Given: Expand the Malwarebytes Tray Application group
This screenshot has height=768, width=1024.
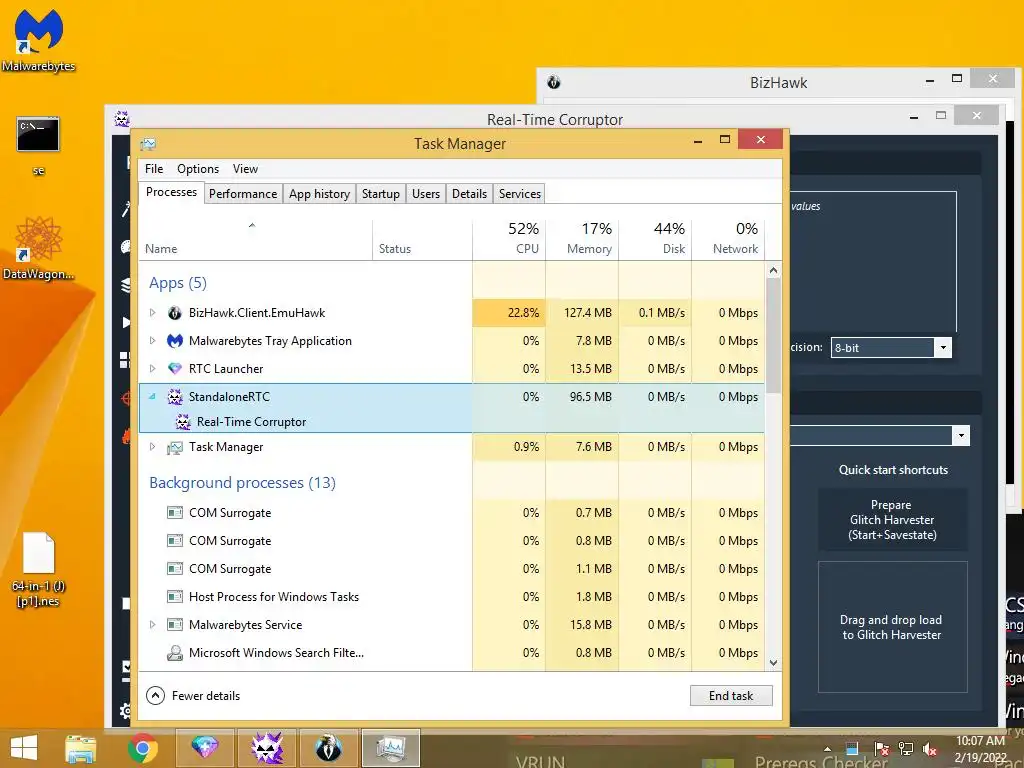Looking at the screenshot, I should tap(152, 341).
